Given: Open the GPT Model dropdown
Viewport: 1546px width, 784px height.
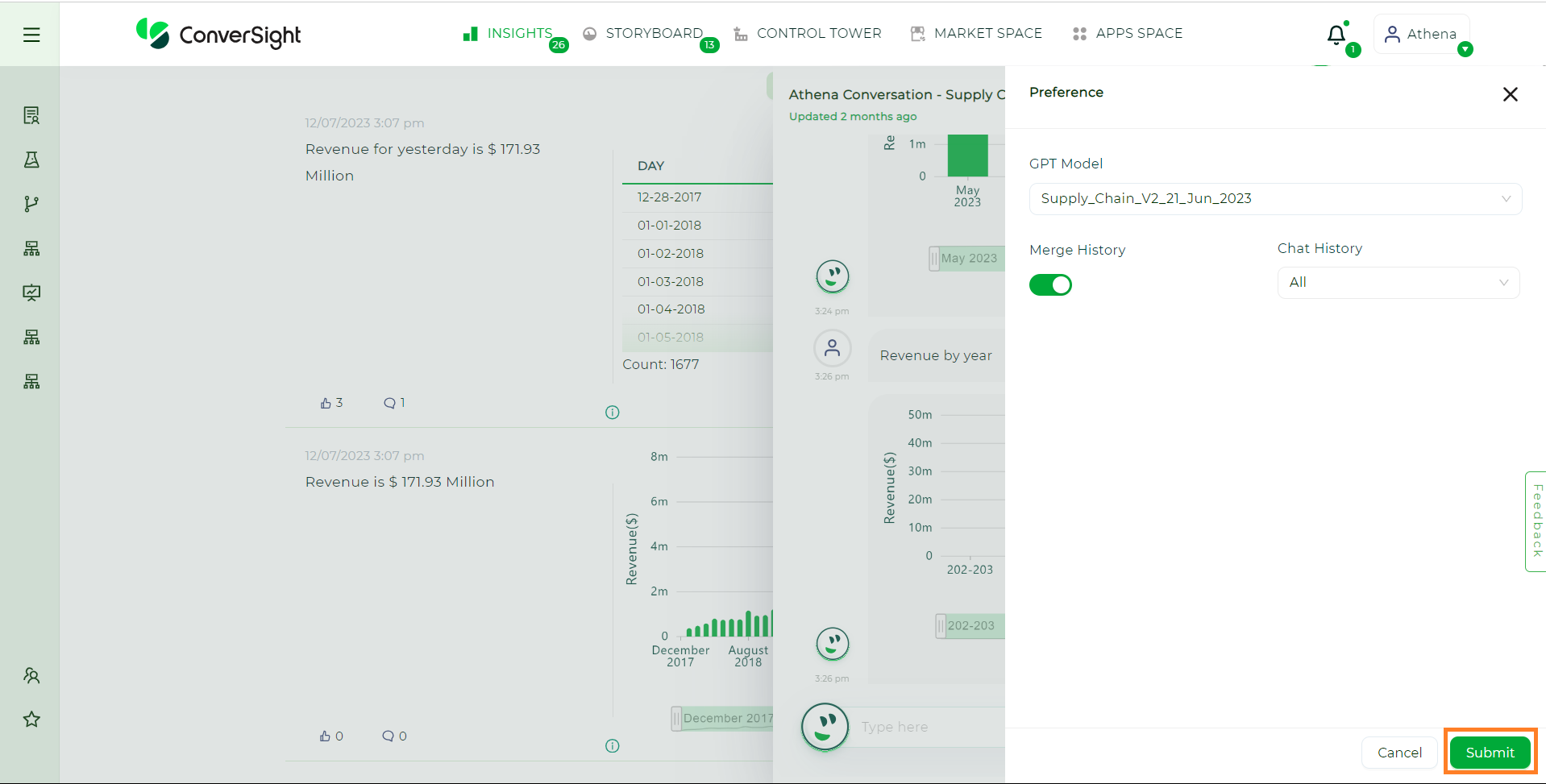Looking at the screenshot, I should point(1274,199).
